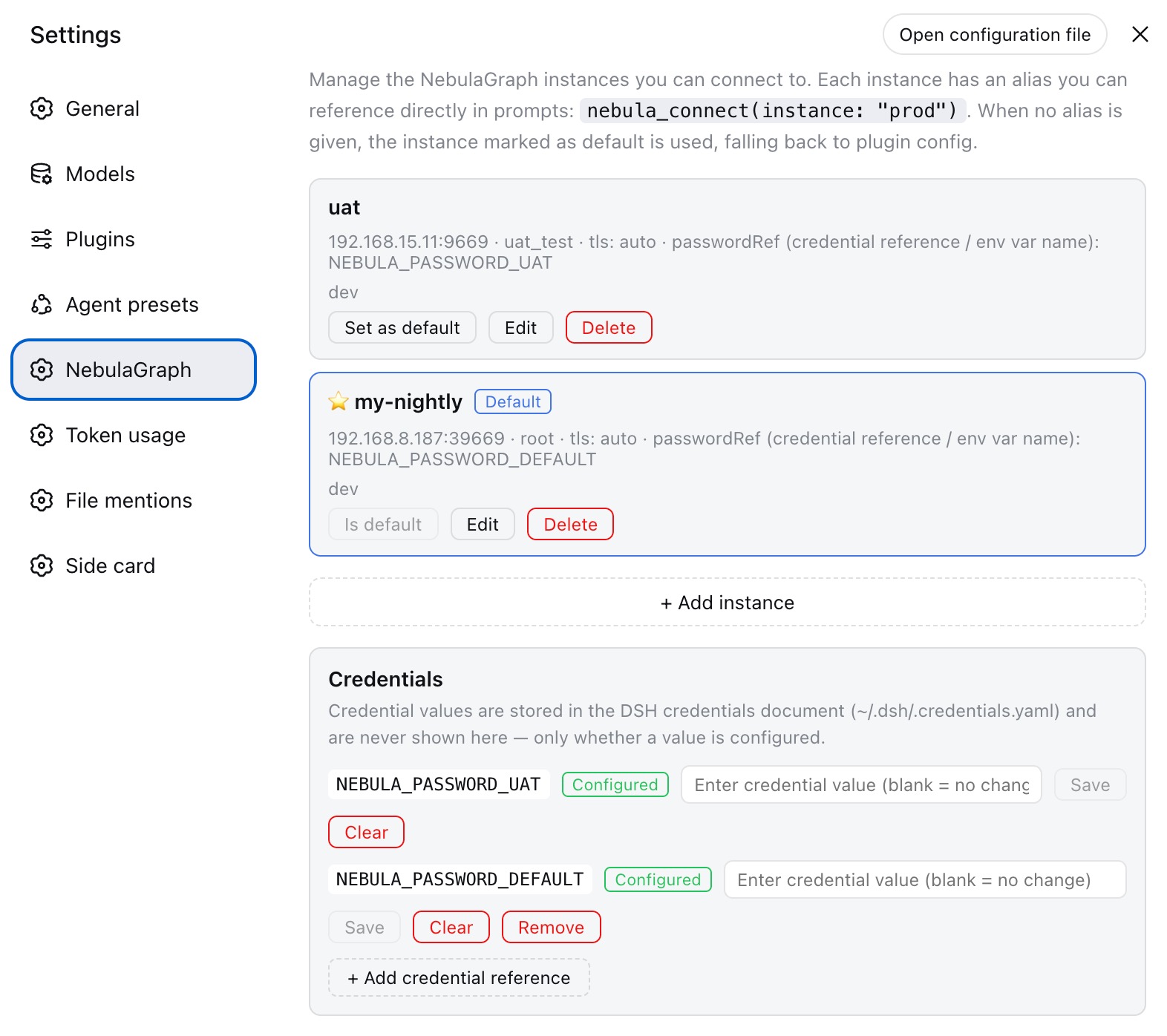The width and height of the screenshot is (1167, 1036).
Task: Click the nebula_connect(instance: "prod") code snippet
Action: [773, 111]
